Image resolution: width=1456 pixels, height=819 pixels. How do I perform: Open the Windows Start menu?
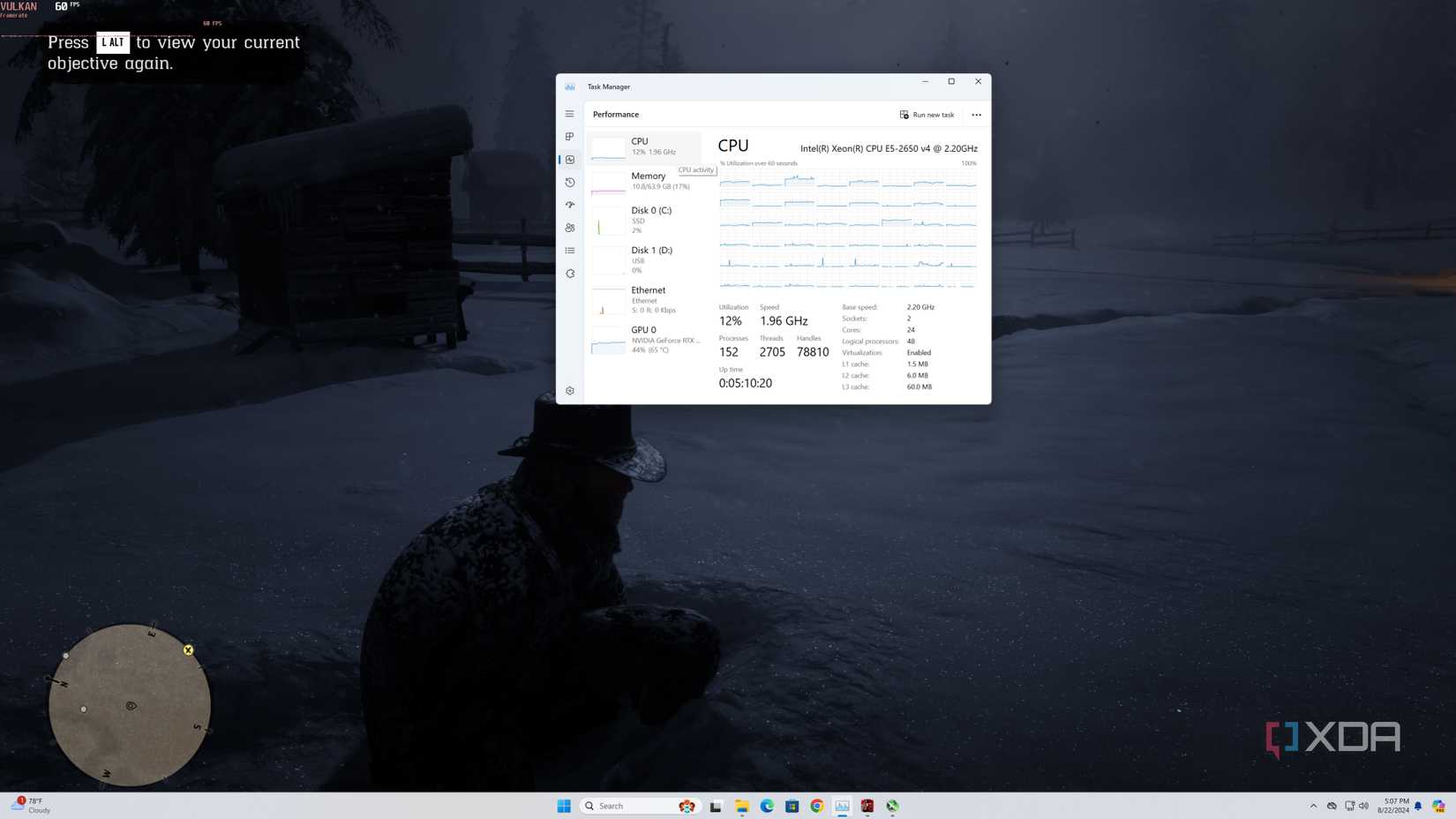tap(564, 806)
